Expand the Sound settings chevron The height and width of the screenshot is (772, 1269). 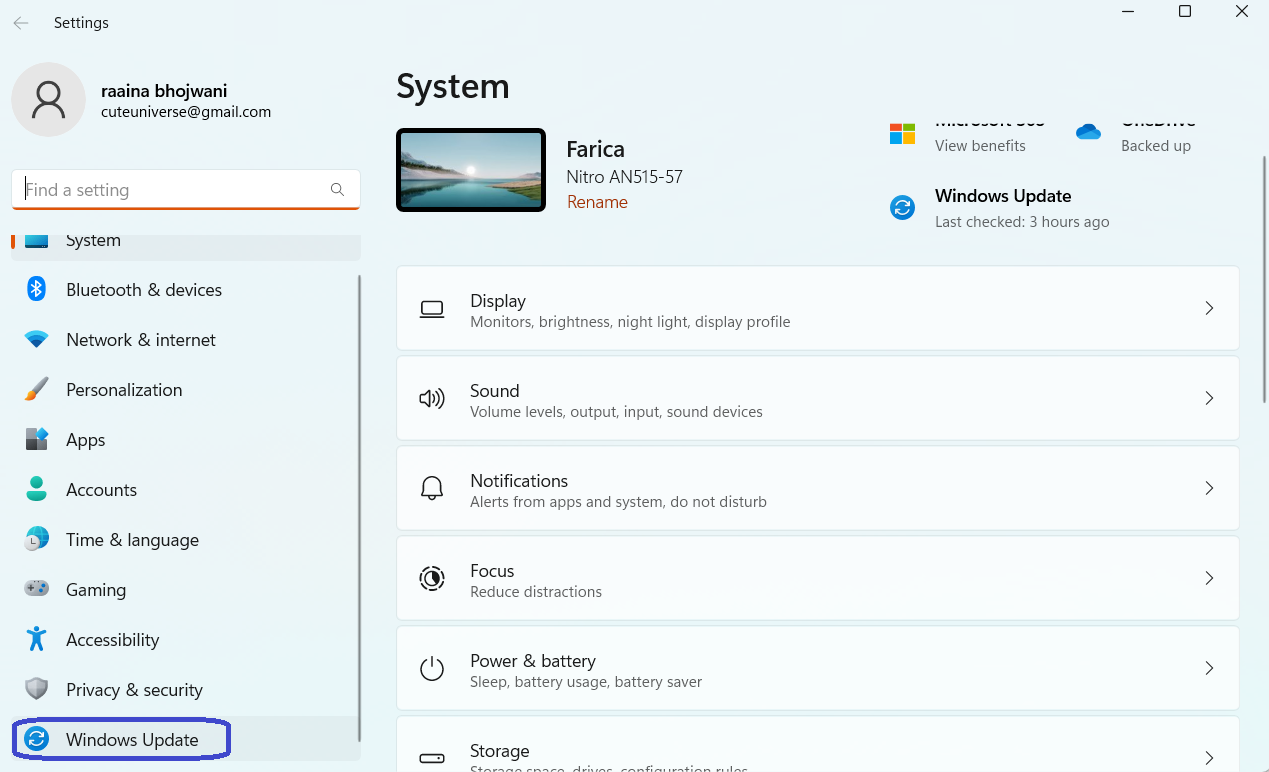[x=1209, y=398]
